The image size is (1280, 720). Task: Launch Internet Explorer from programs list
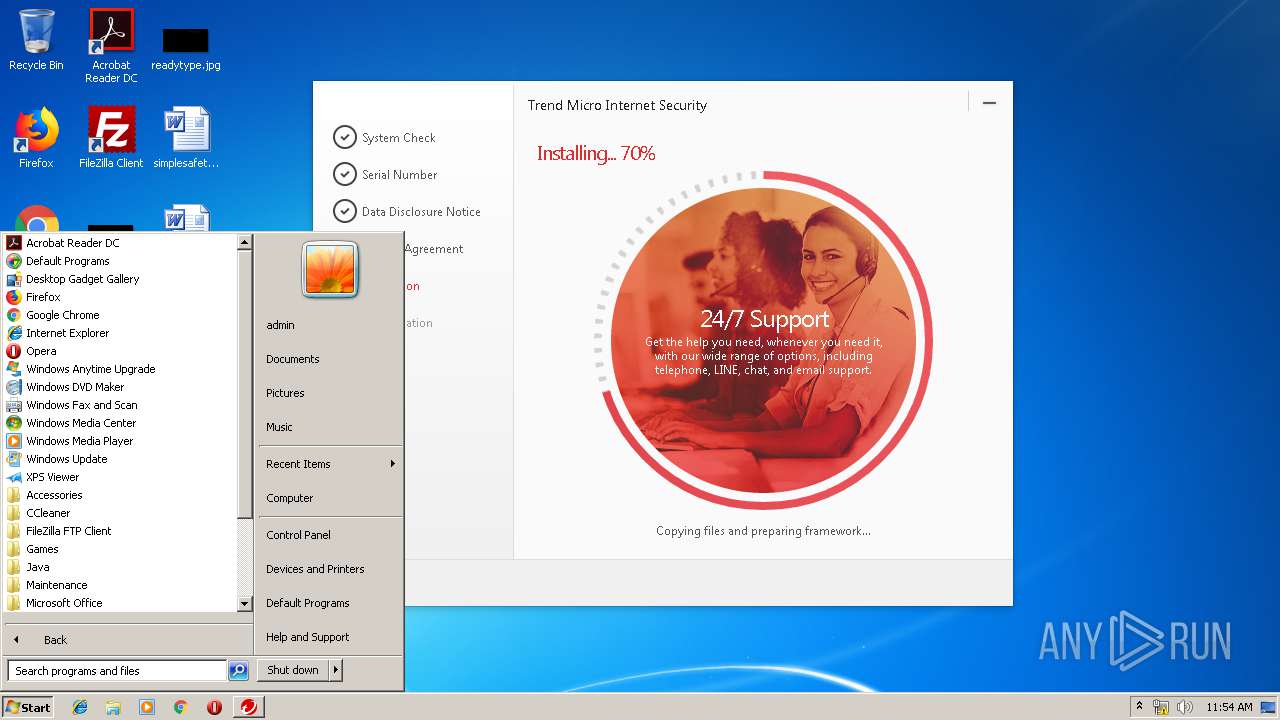pyautogui.click(x=121, y=333)
